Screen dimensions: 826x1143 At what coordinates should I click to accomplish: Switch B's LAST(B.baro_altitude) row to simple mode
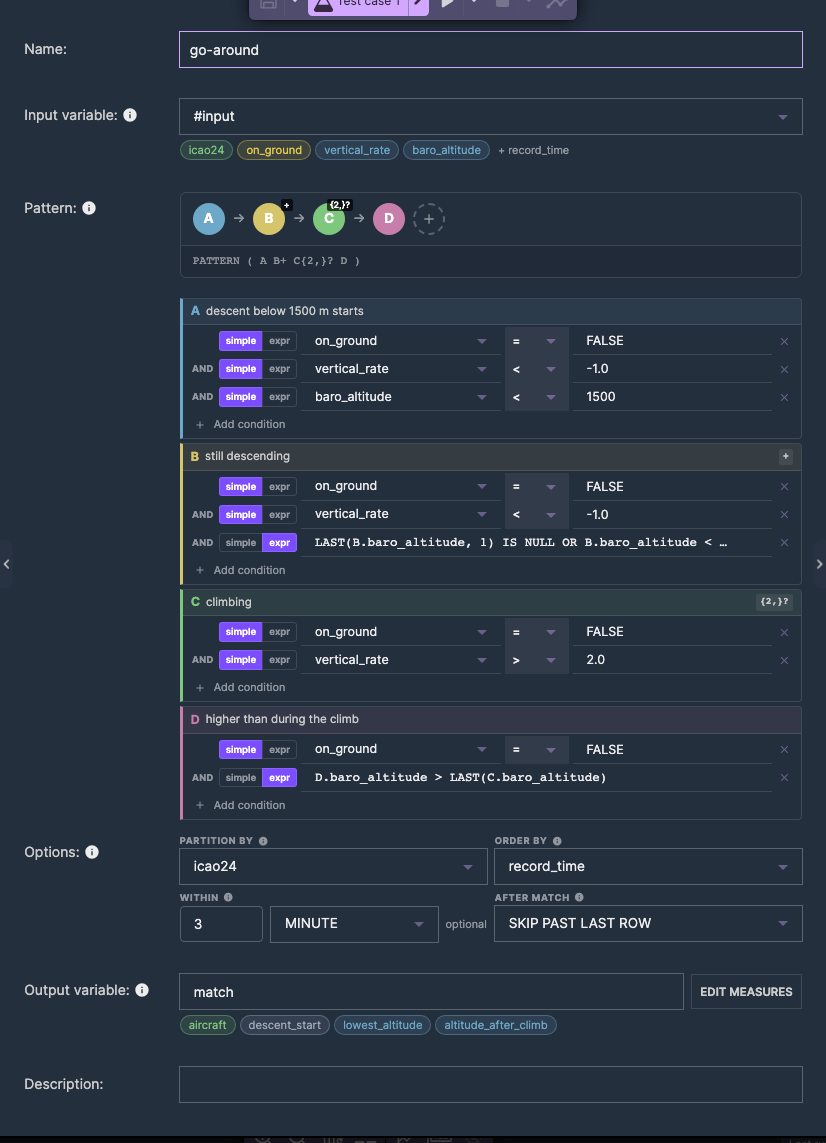[241, 543]
